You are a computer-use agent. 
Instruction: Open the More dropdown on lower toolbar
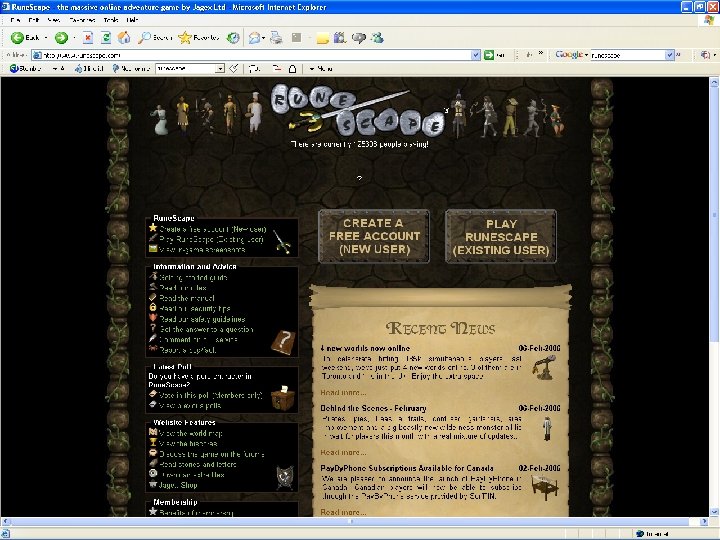[321, 68]
